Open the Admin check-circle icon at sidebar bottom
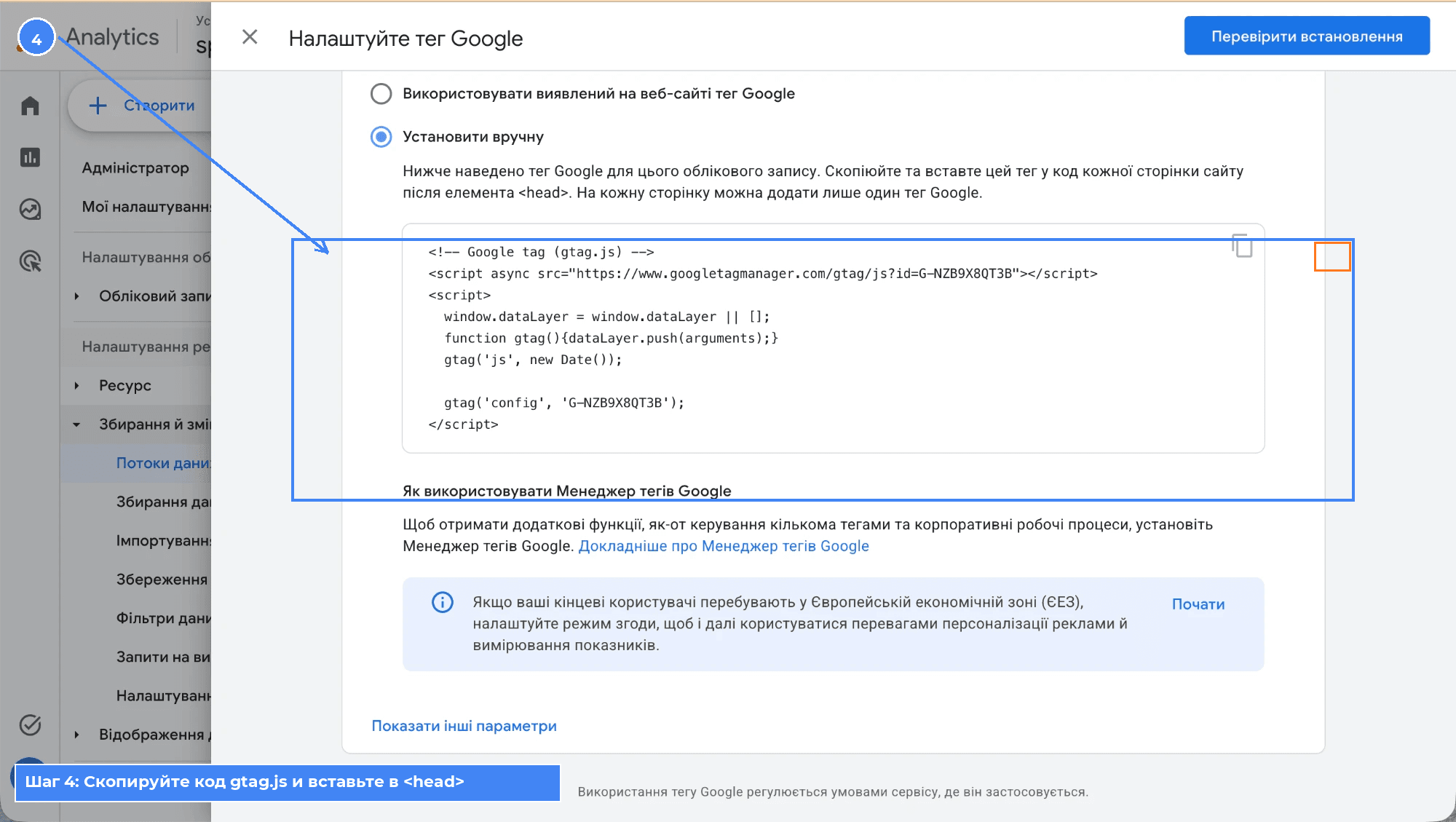 point(30,724)
